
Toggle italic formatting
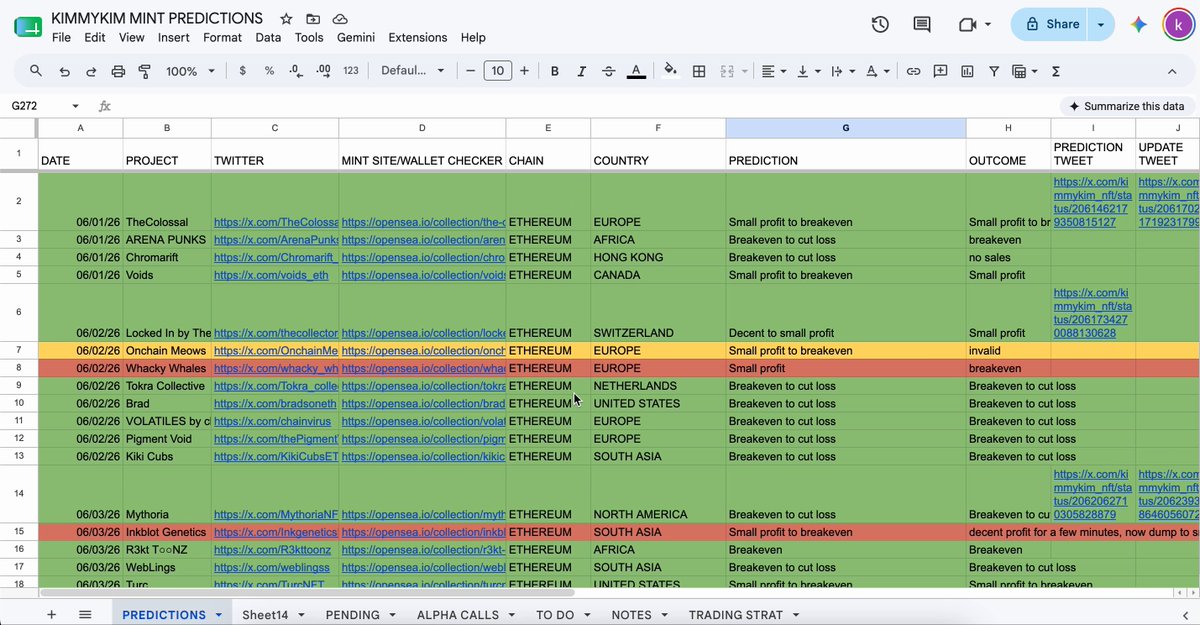581,71
